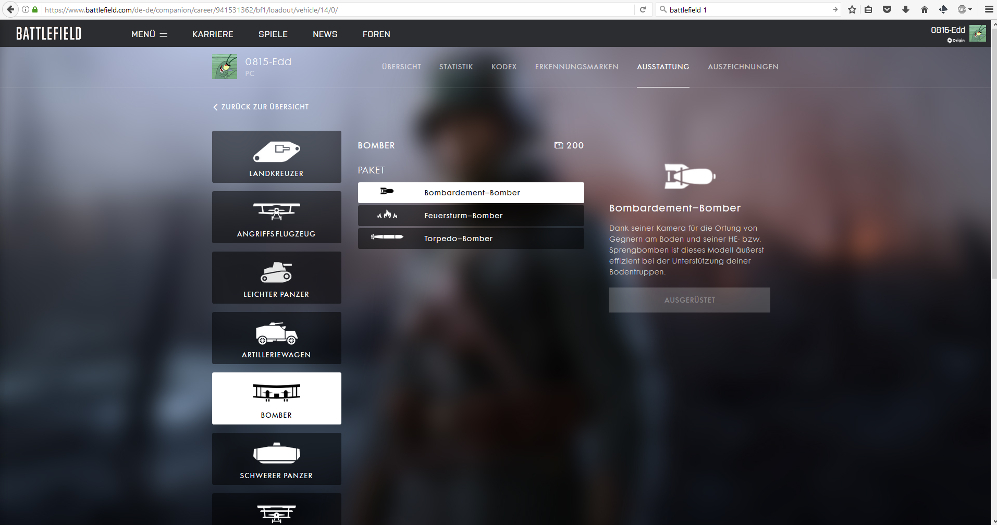Click the Battlefield logo
The image size is (997, 525).
pos(48,34)
